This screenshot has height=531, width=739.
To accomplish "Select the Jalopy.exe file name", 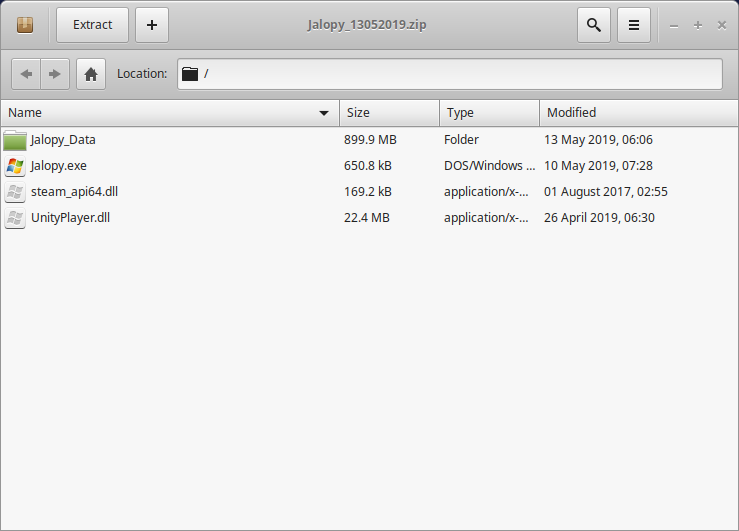I will point(59,166).
